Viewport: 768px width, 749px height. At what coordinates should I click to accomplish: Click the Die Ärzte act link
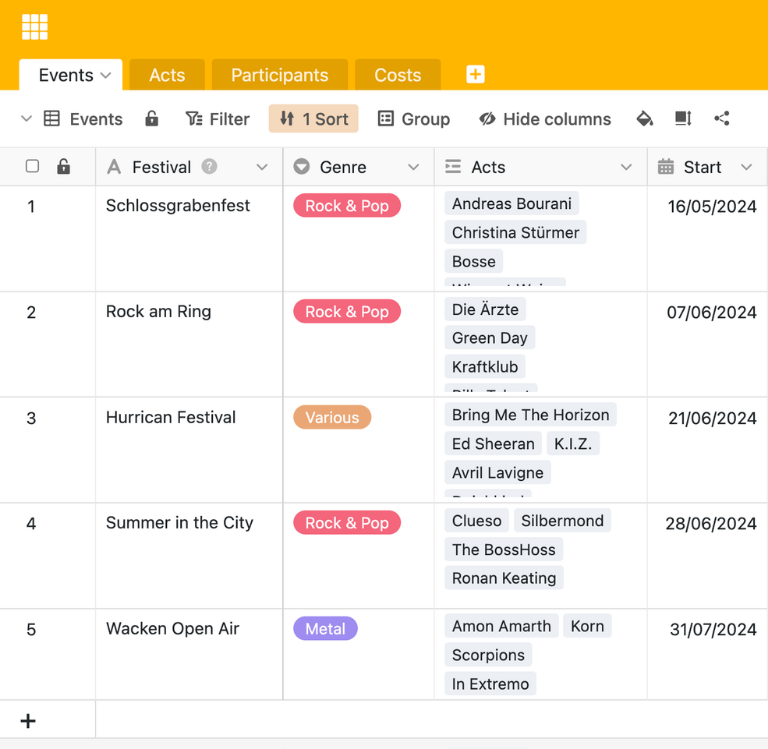click(485, 309)
